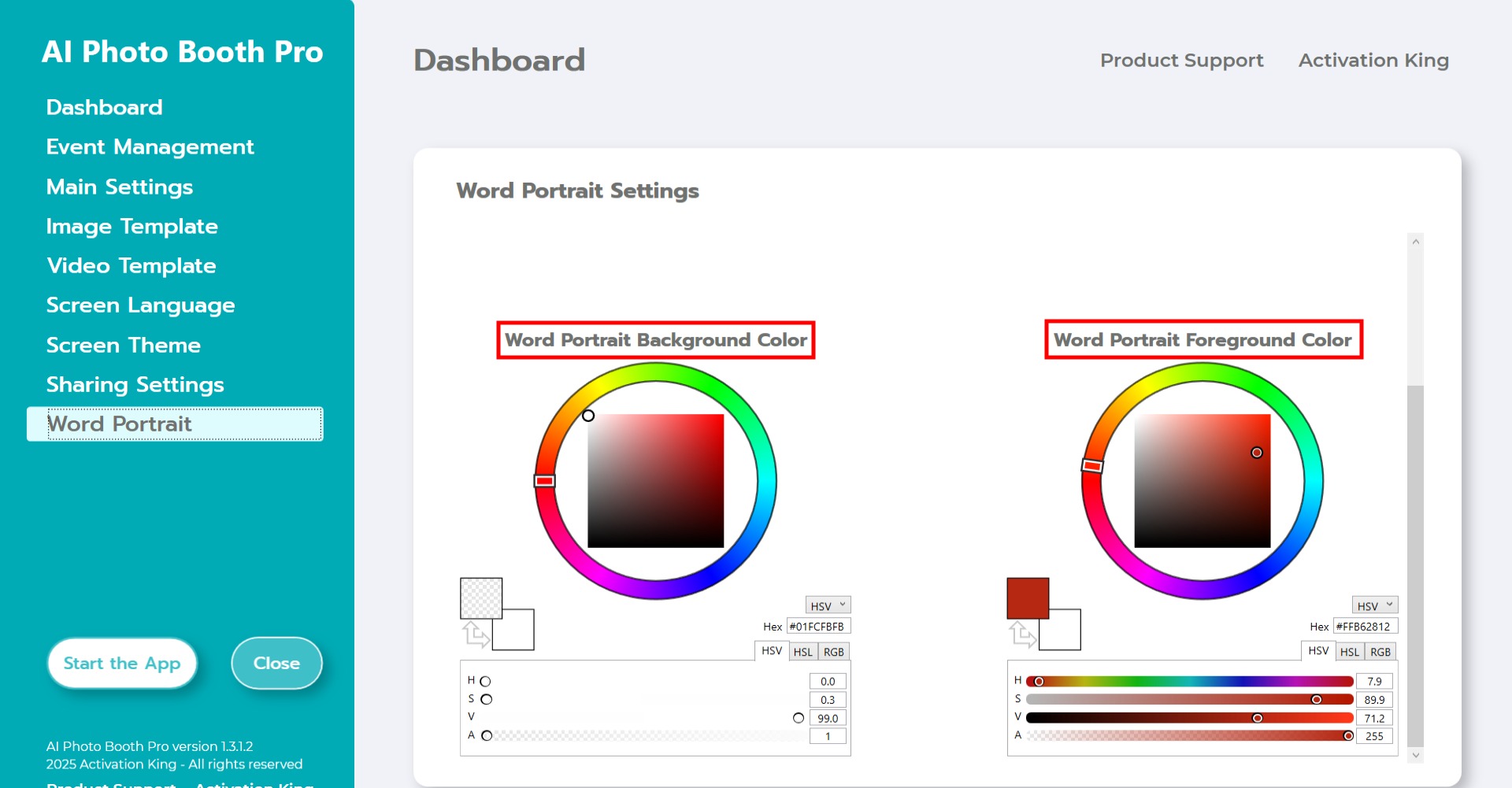Click the foreground red primary color swatch

coord(1028,598)
